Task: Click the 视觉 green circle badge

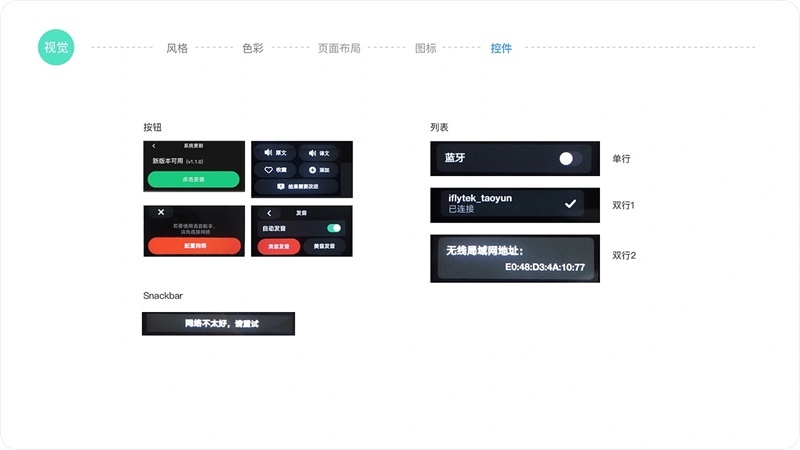Action: click(x=56, y=47)
